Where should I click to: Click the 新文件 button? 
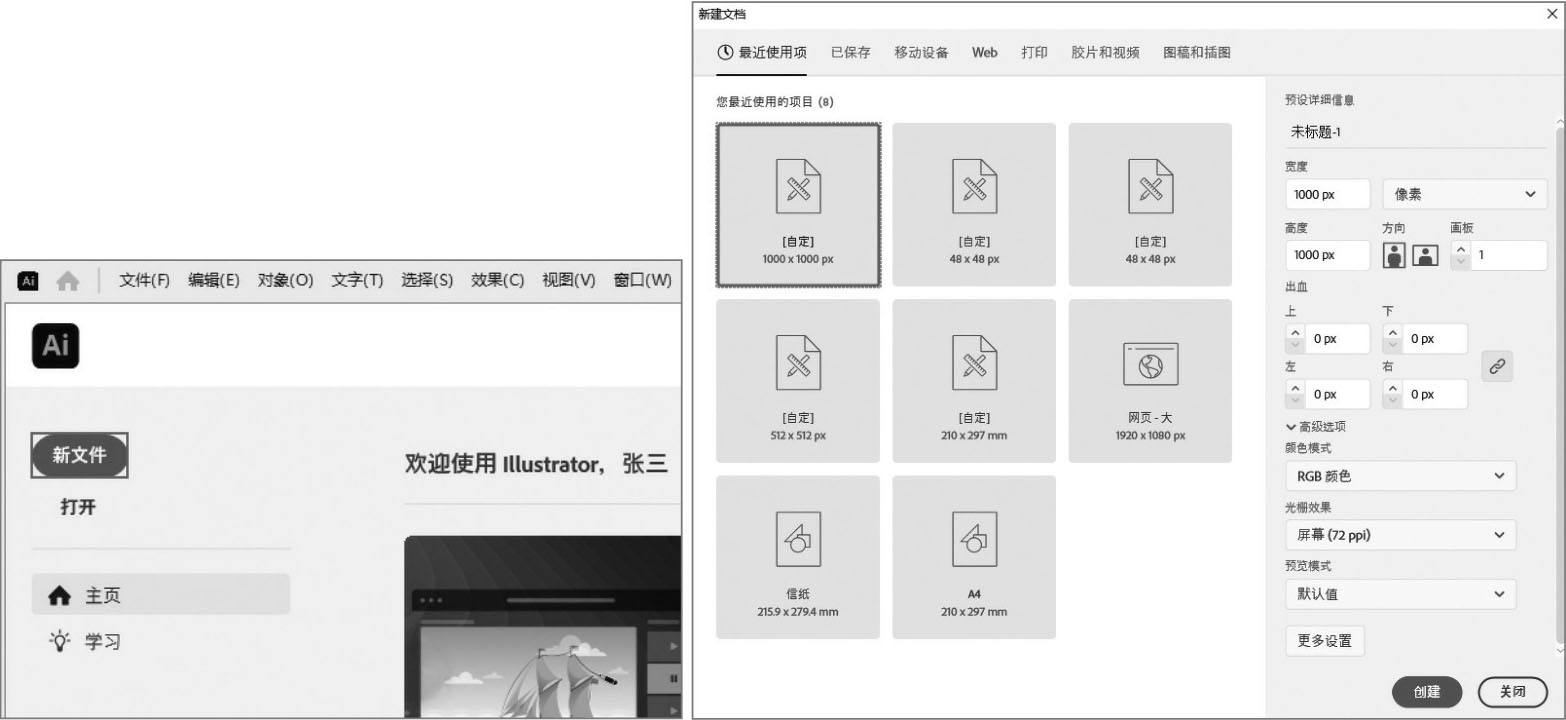pos(80,456)
